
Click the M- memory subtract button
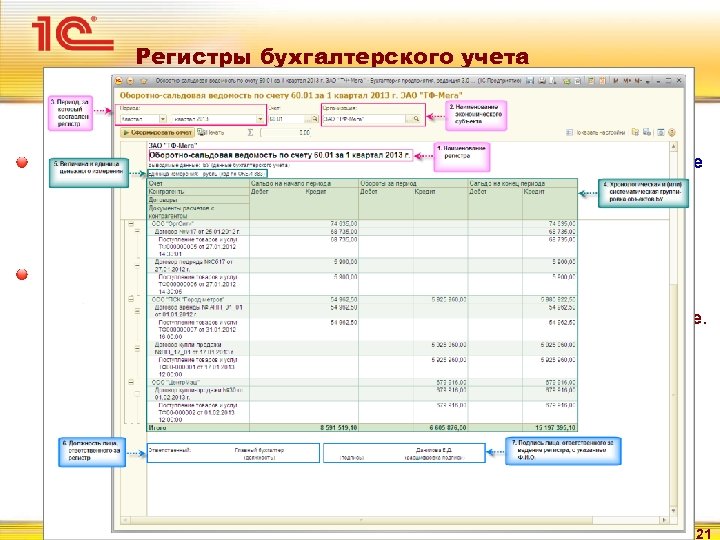638,81
